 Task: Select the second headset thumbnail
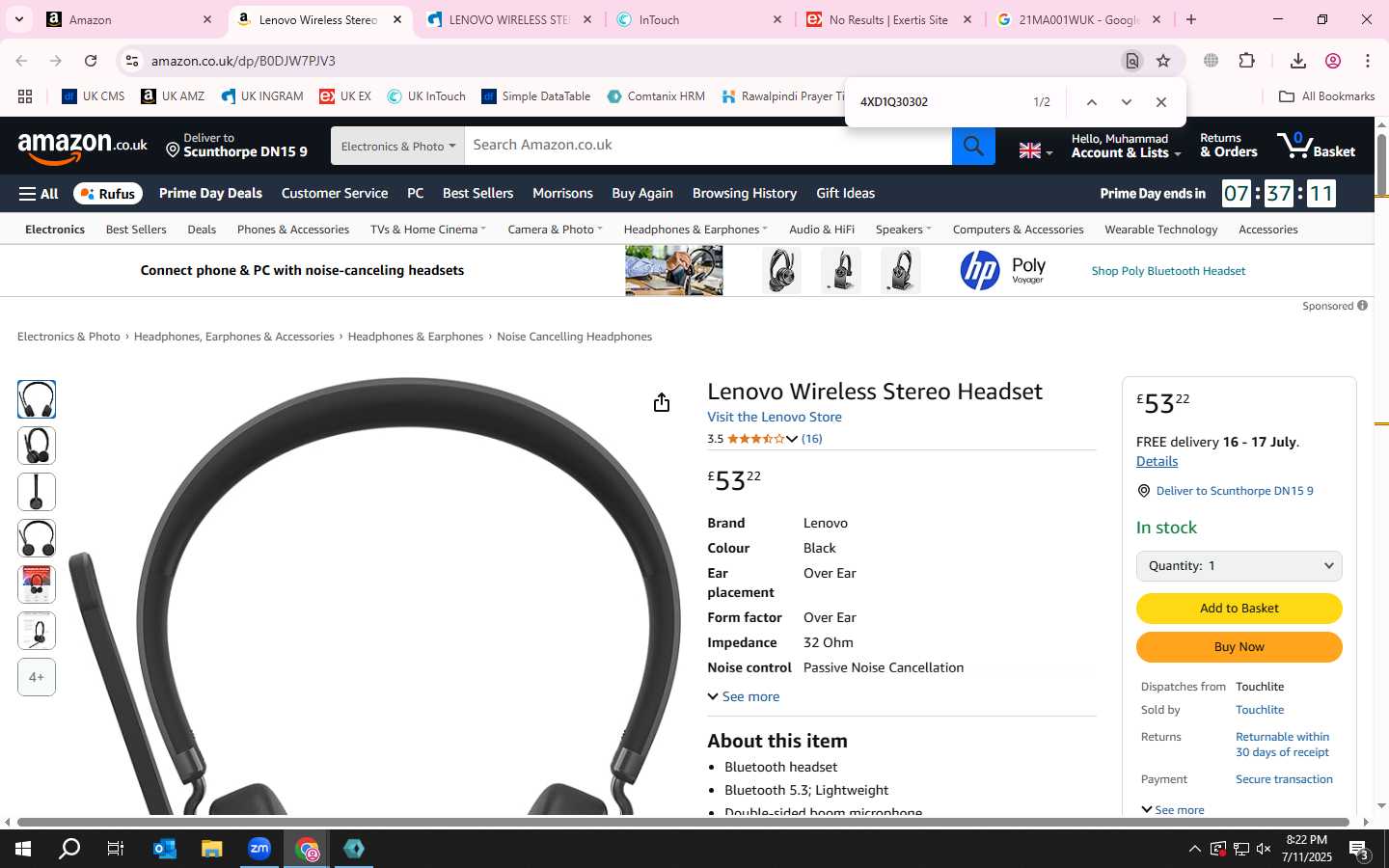pyautogui.click(x=37, y=446)
